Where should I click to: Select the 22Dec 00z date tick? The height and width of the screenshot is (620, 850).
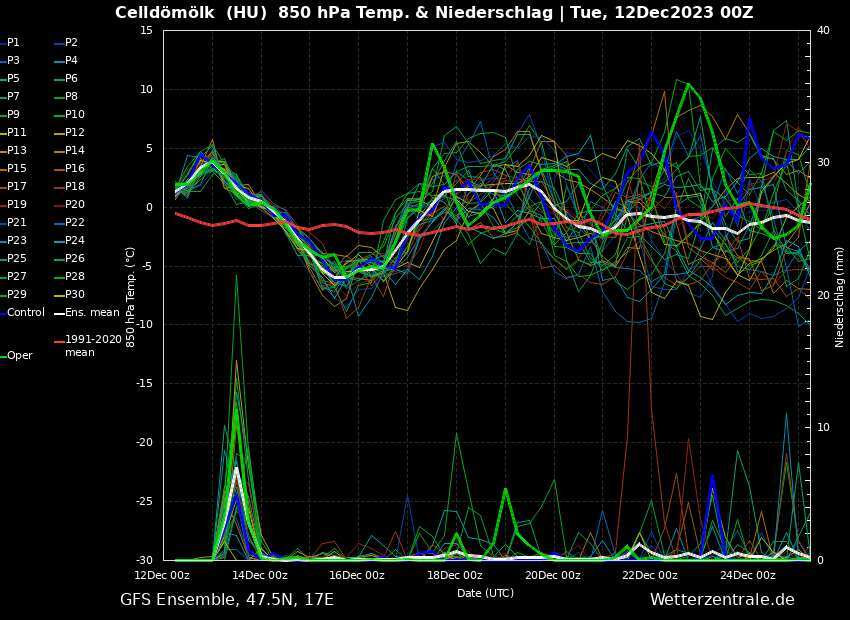click(650, 575)
